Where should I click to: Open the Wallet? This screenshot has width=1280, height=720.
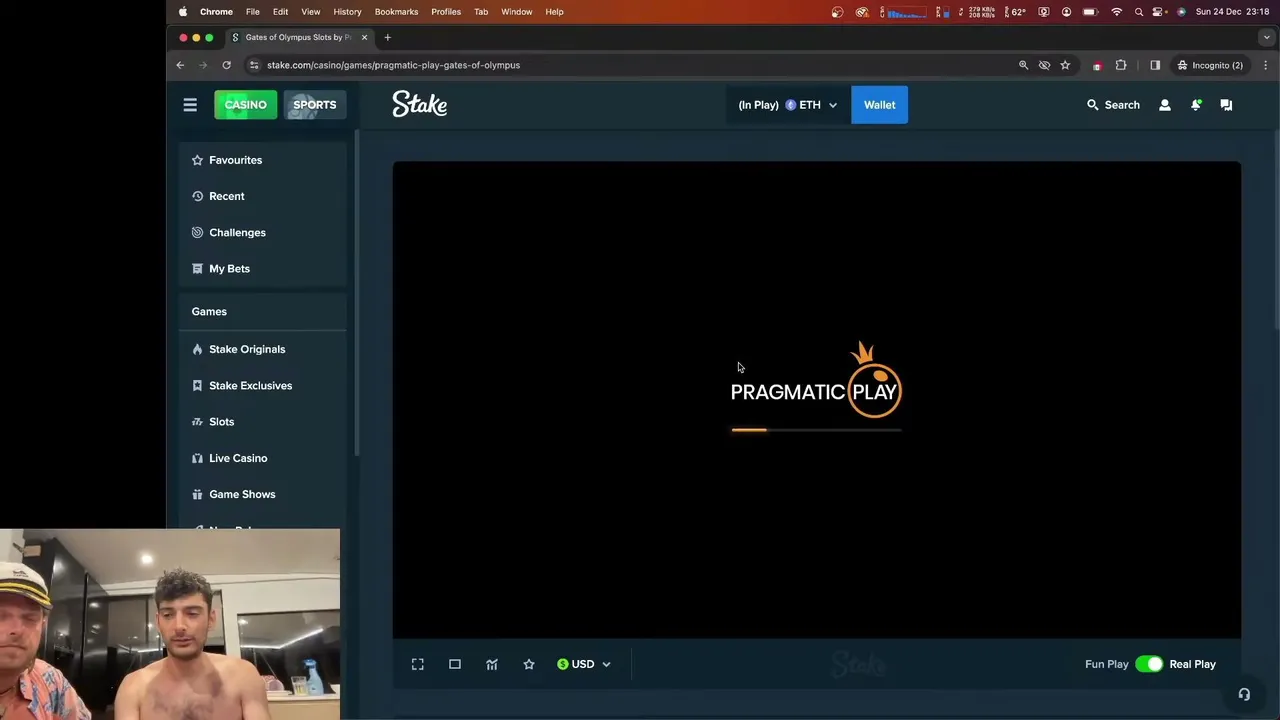(880, 105)
